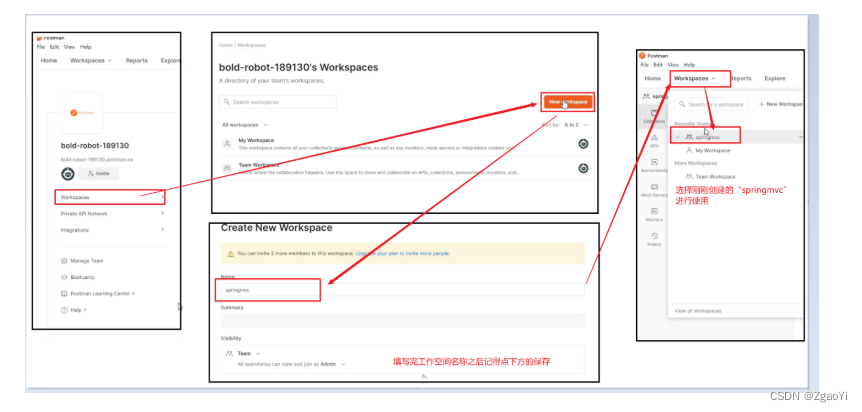862x412 pixels.
Task: Expand Integrations row in left panel
Action: 113,230
